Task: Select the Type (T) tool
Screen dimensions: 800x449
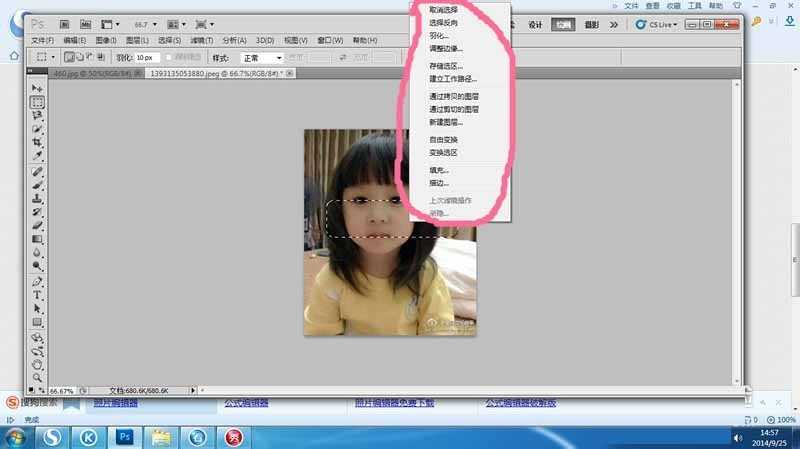Action: coord(37,295)
